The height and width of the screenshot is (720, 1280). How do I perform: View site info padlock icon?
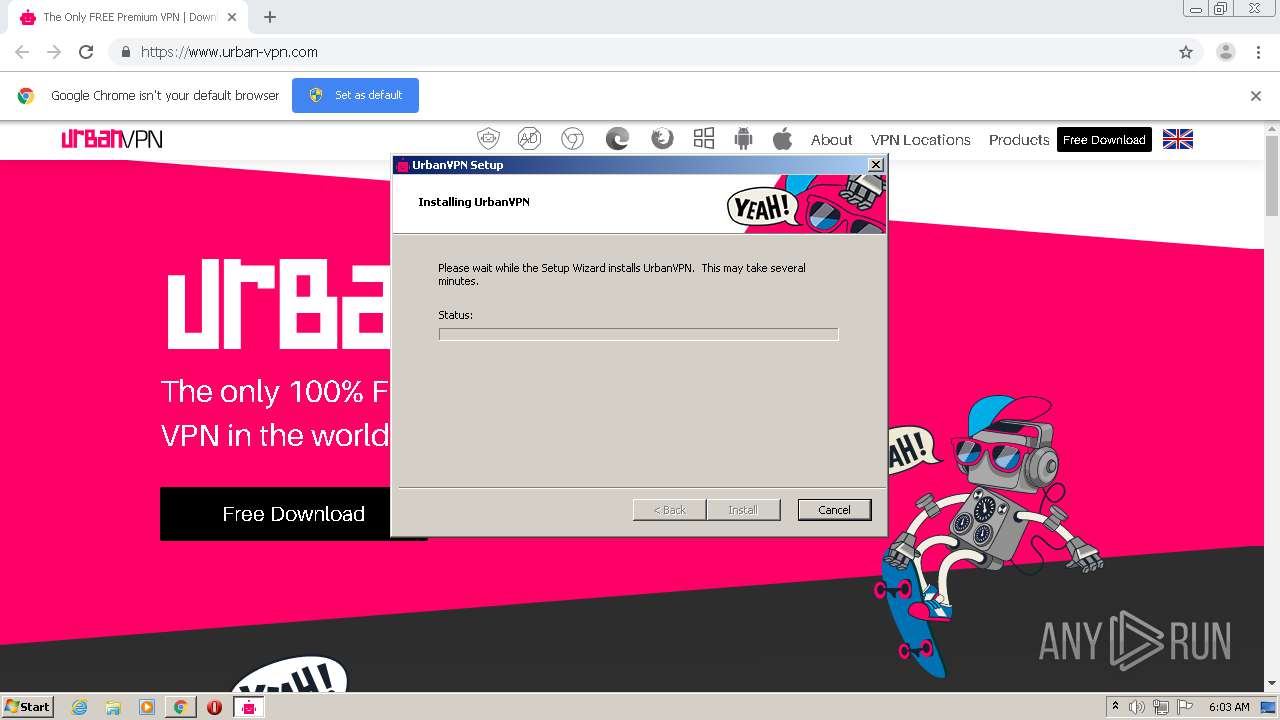click(125, 52)
